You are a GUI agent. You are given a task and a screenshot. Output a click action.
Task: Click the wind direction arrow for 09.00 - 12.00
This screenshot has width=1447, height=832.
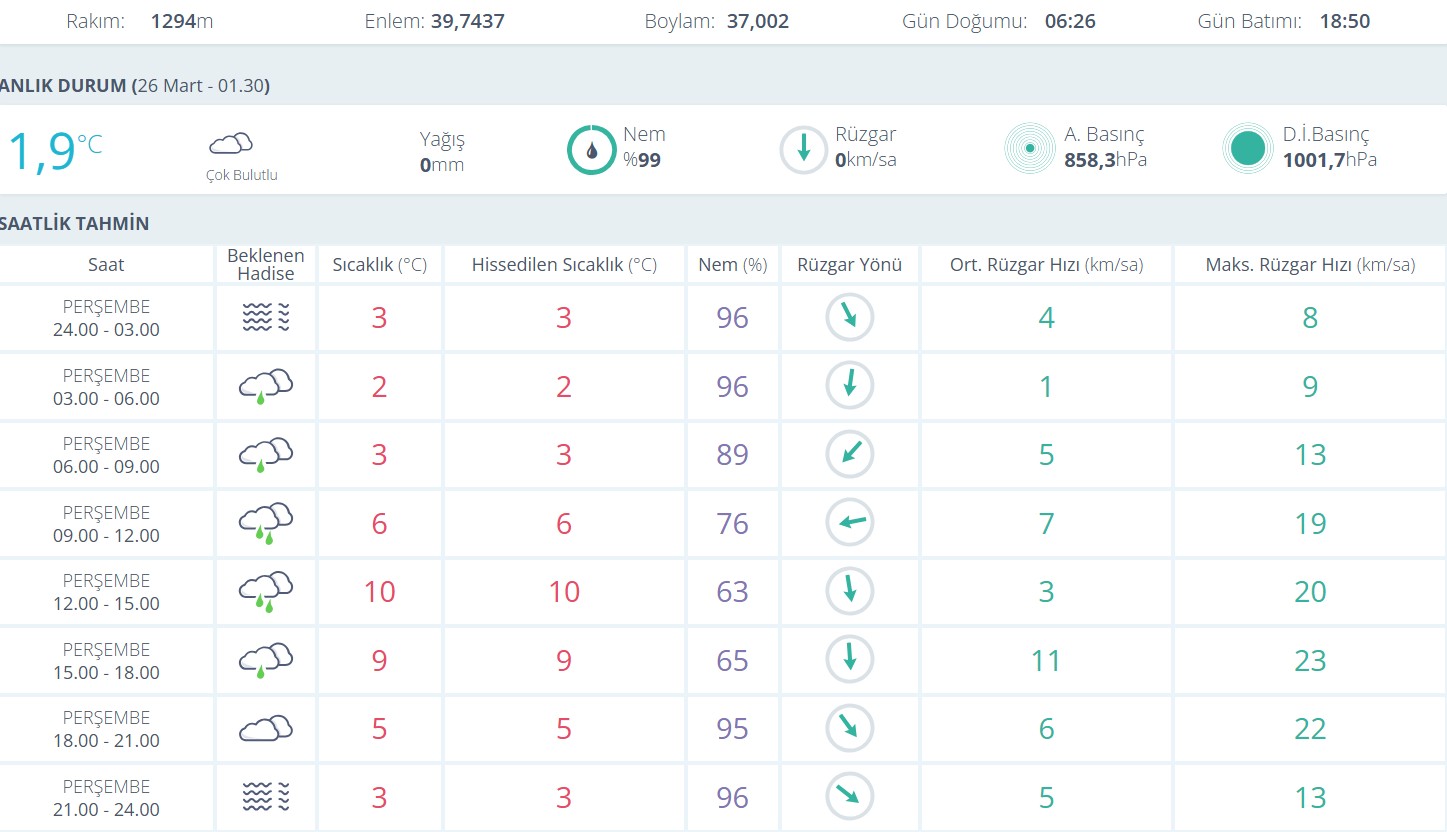click(x=850, y=522)
